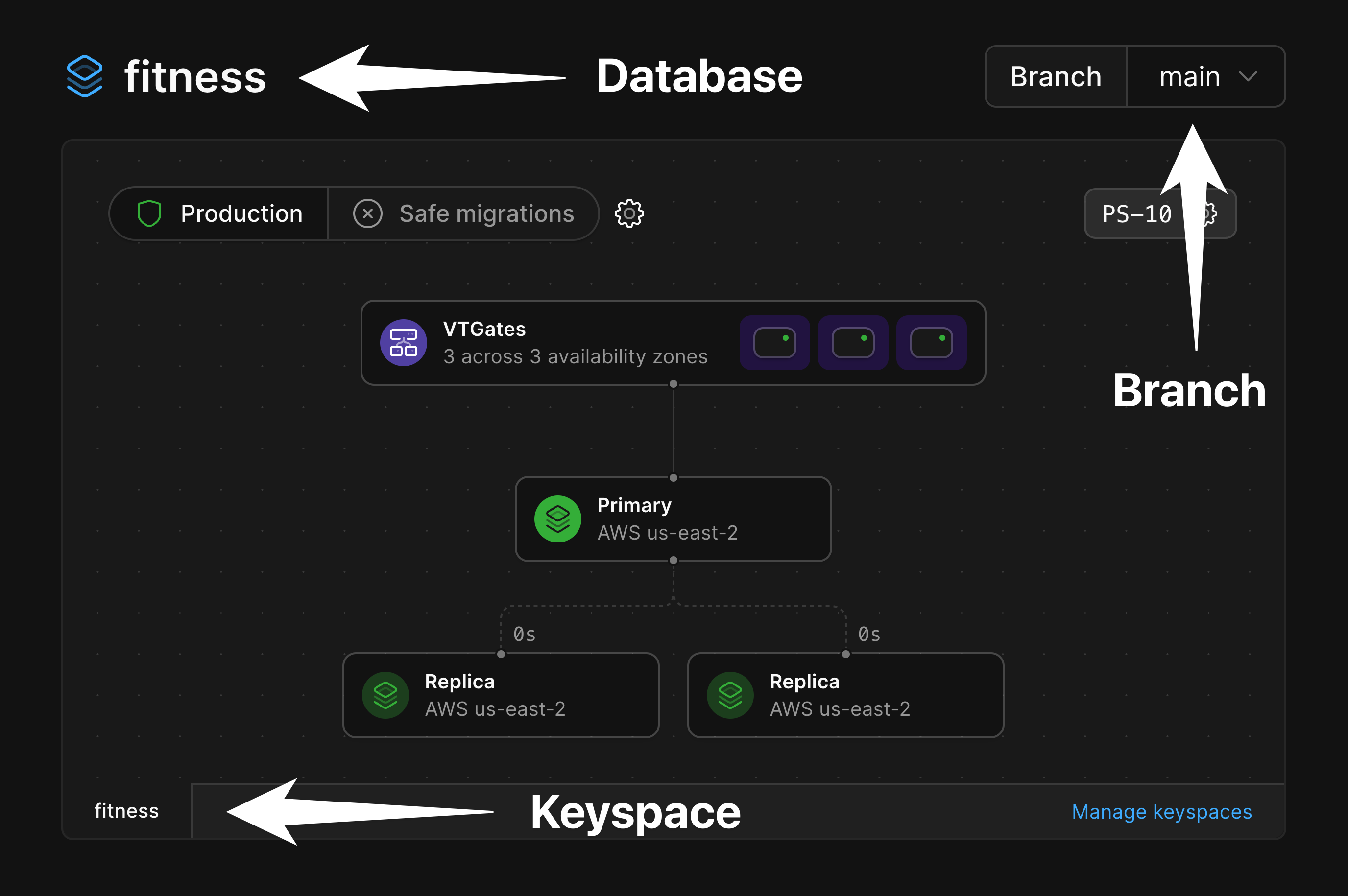Image resolution: width=1348 pixels, height=896 pixels.
Task: Switch to the fitness keyspace tab
Action: (126, 811)
